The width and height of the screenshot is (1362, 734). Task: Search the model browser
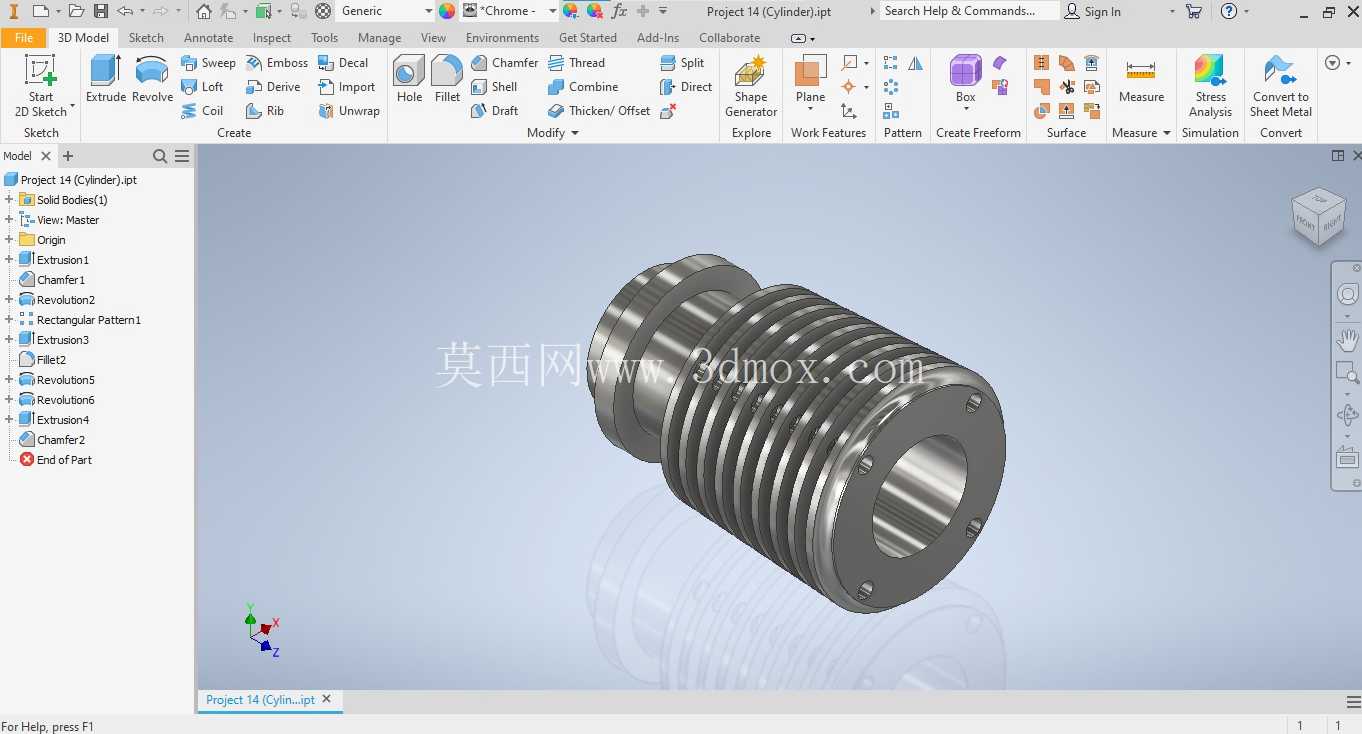[160, 156]
